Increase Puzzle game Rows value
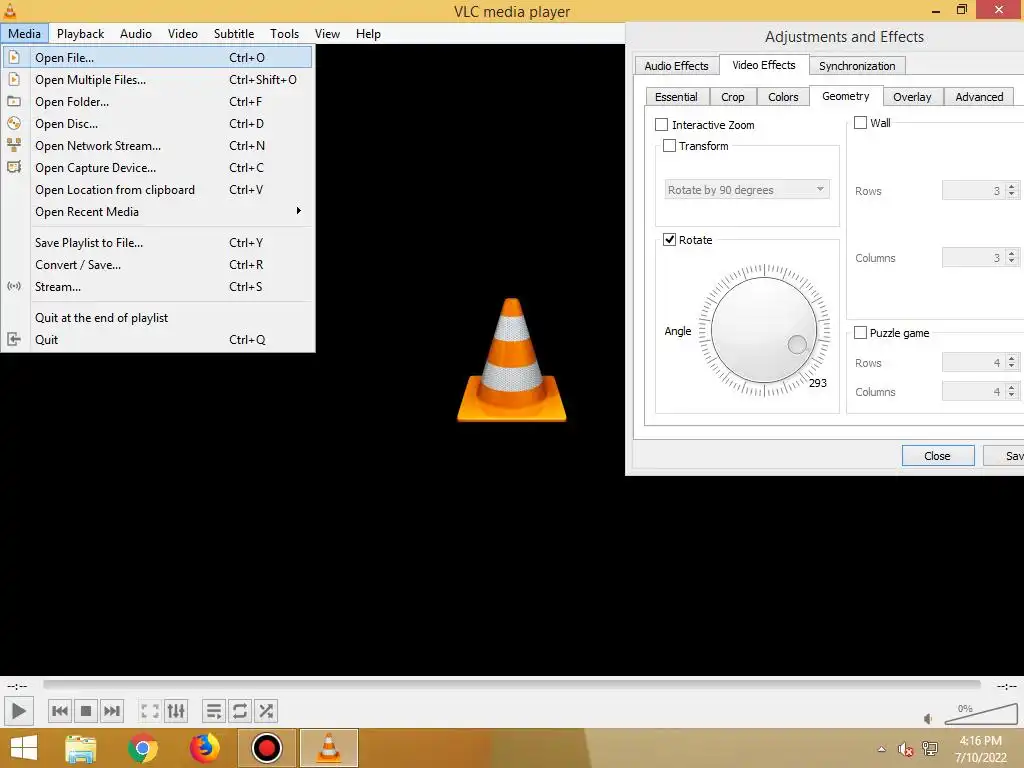 (x=1012, y=358)
